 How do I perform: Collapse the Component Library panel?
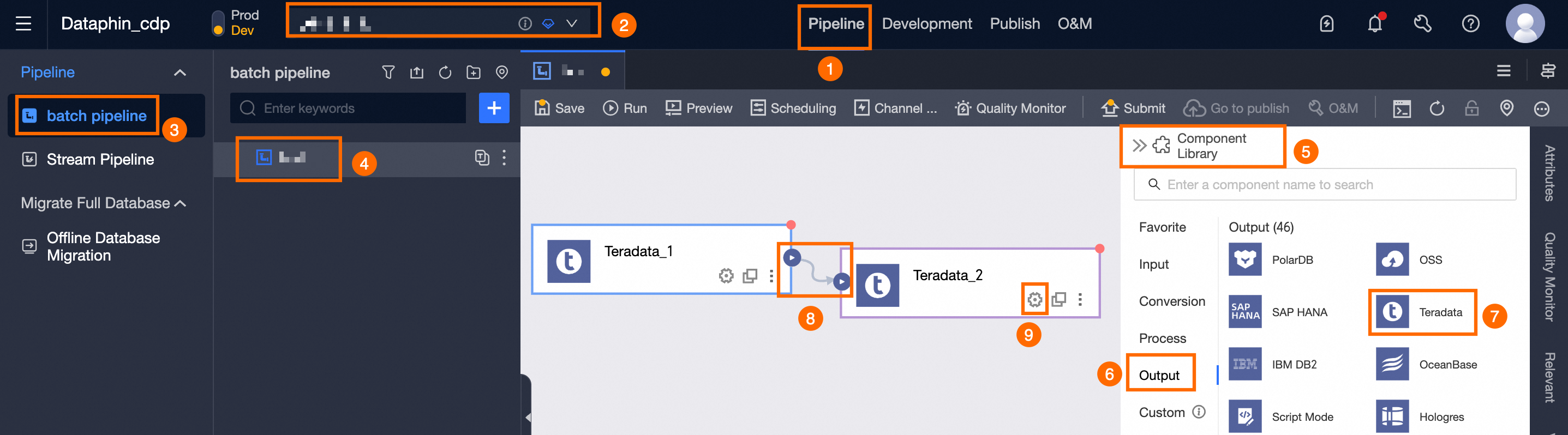1139,146
